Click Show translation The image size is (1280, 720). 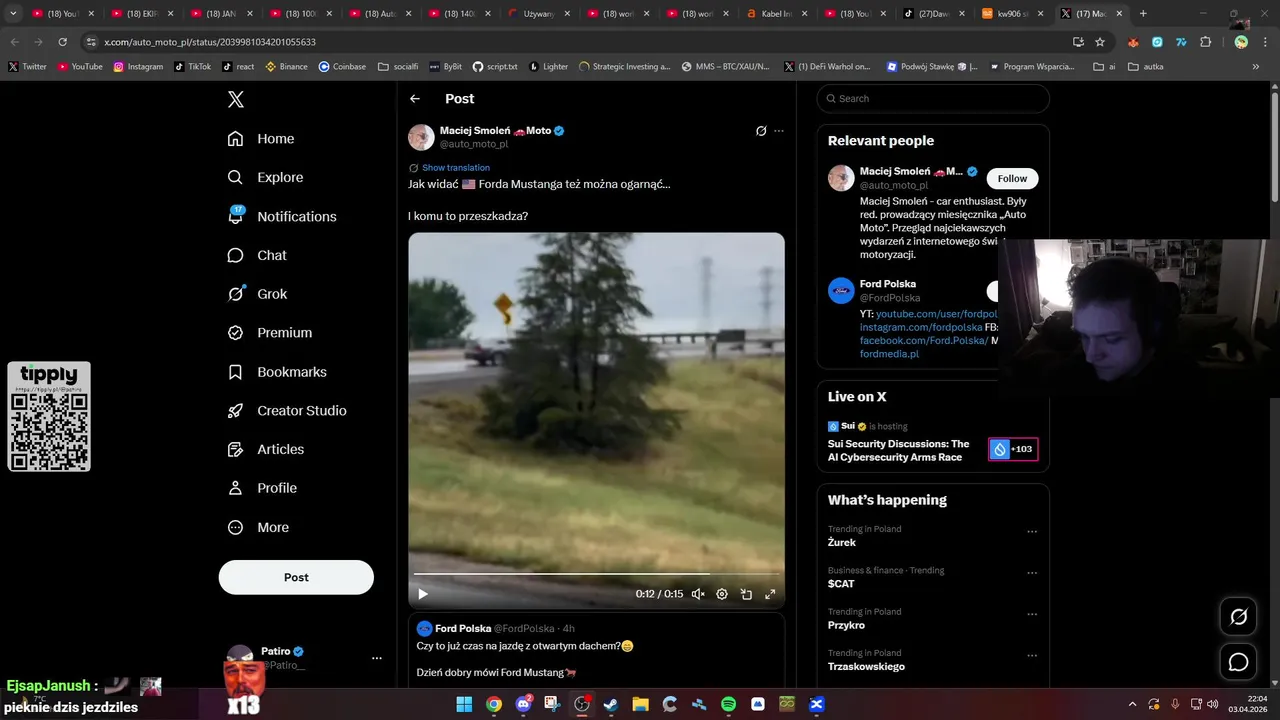click(x=456, y=168)
